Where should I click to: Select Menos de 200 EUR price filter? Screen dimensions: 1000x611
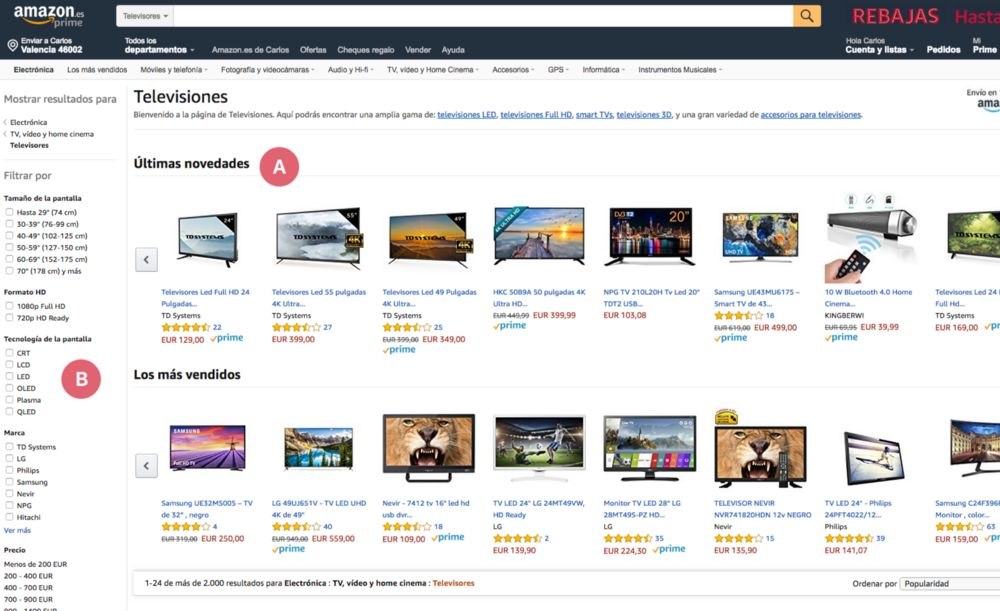tap(35, 564)
